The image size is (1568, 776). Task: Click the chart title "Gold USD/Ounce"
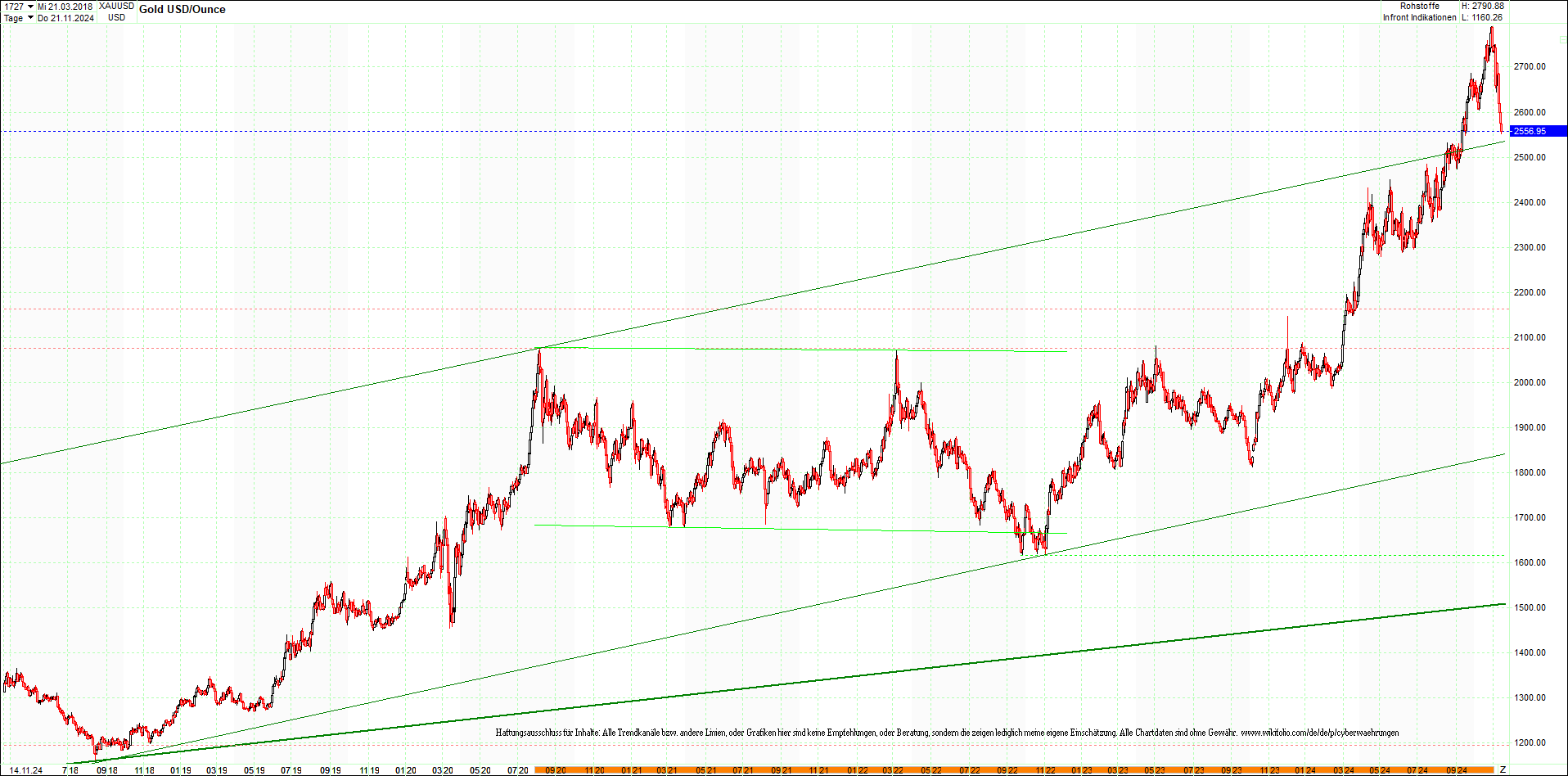coord(182,9)
